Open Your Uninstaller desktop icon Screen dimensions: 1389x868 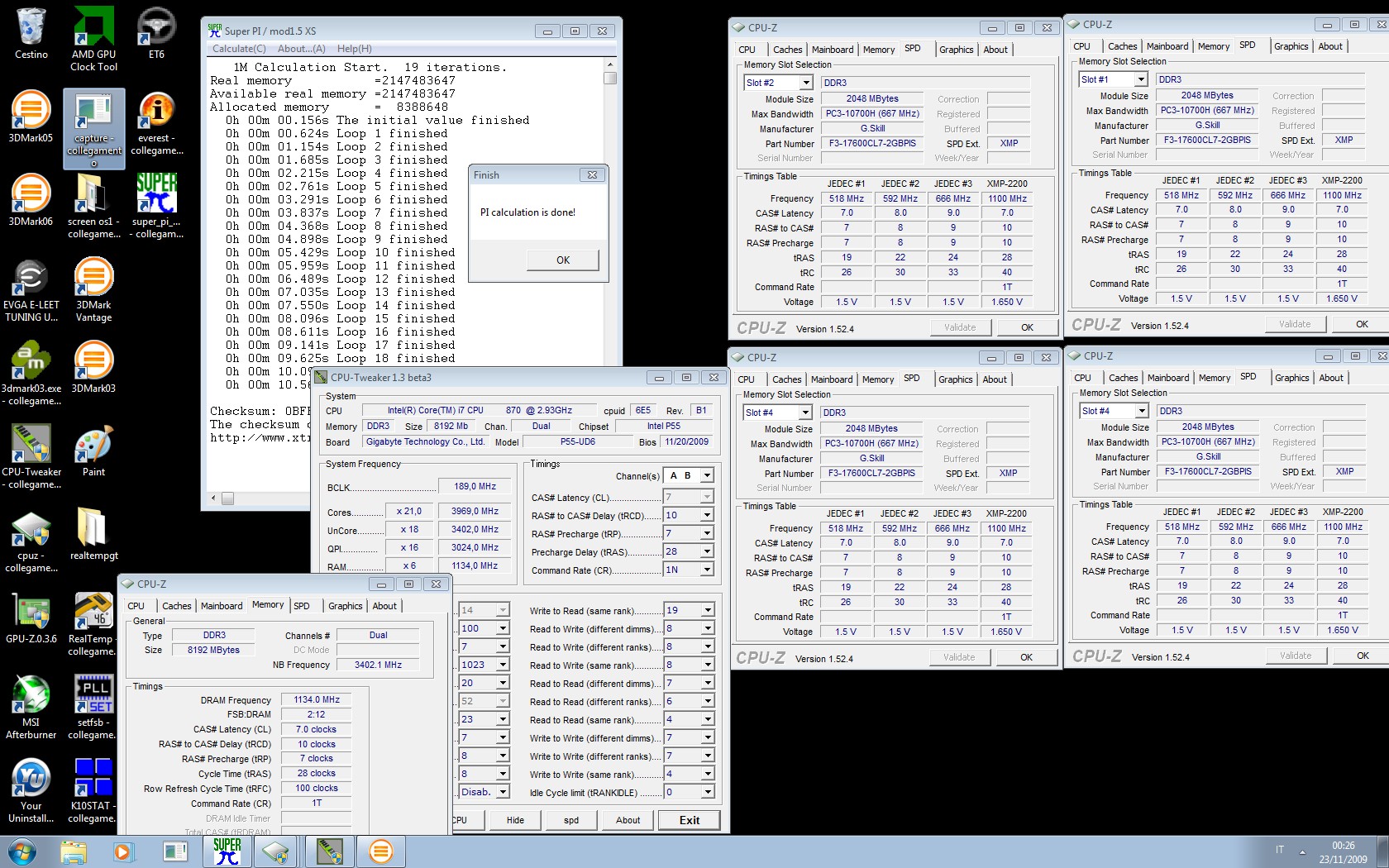(x=31, y=791)
